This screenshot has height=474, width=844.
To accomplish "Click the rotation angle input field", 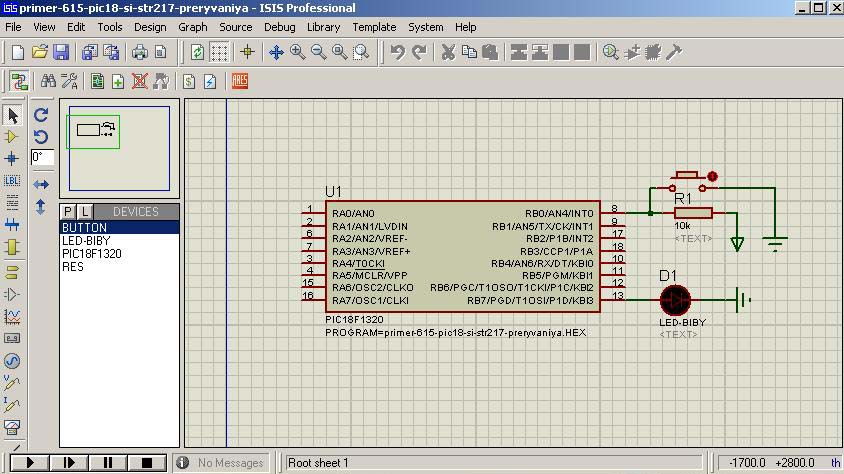I will tap(42, 157).
